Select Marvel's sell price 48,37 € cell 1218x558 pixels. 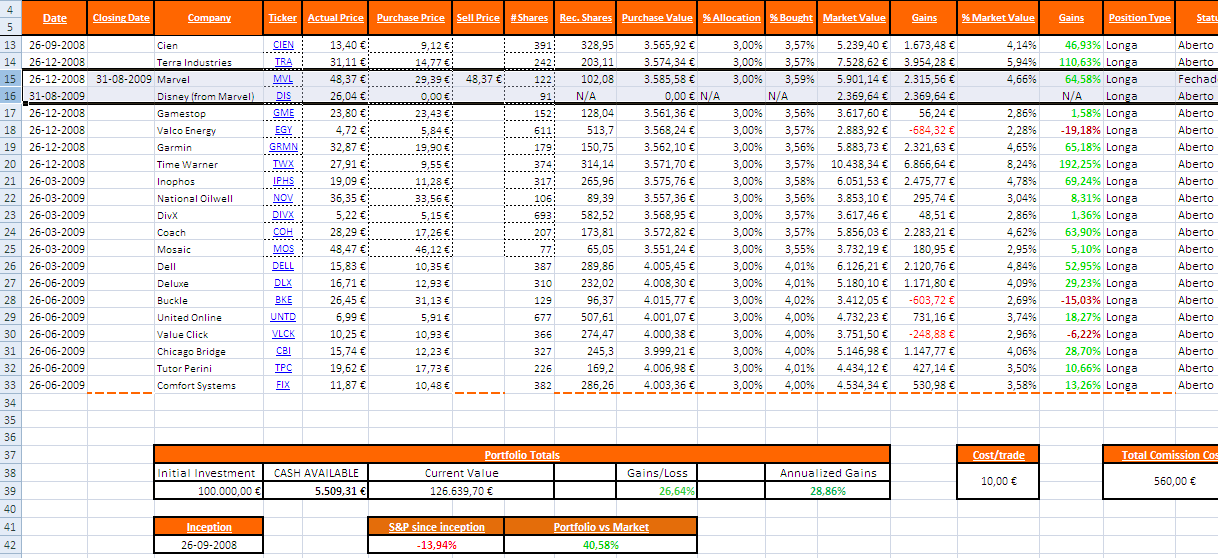478,79
